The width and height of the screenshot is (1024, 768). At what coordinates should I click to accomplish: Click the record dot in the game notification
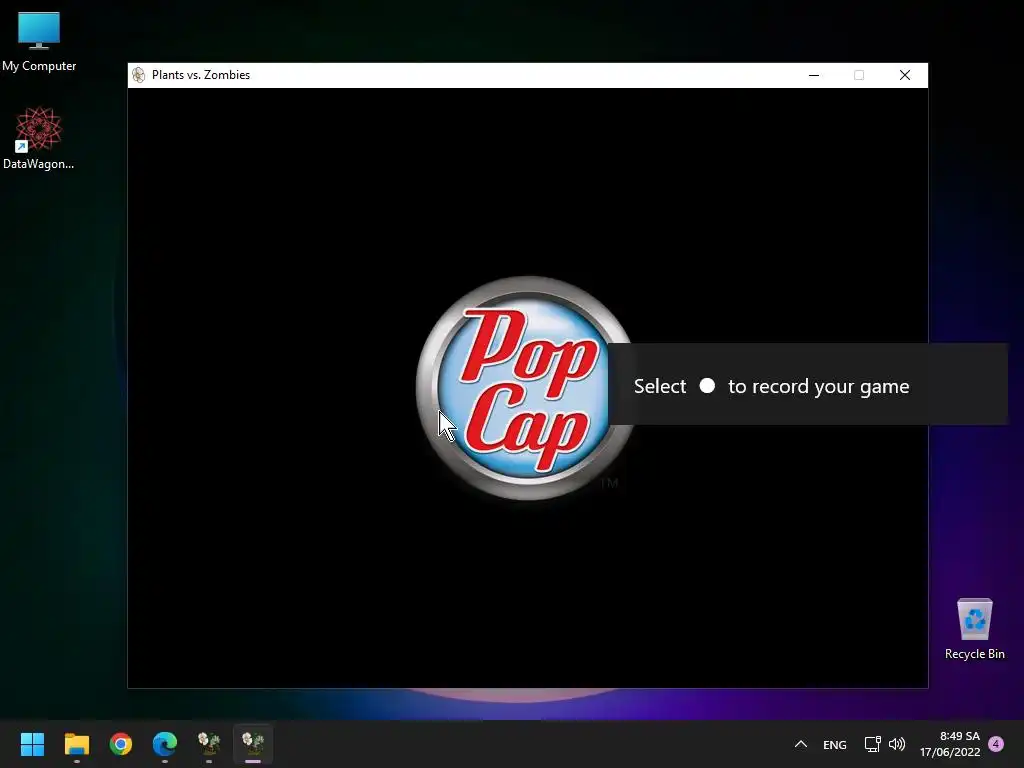tap(707, 386)
